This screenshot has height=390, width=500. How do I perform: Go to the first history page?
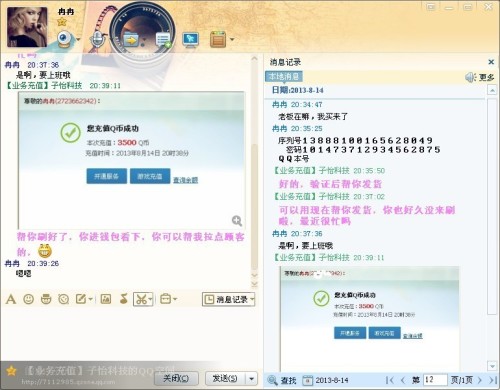pyautogui.click(x=389, y=380)
